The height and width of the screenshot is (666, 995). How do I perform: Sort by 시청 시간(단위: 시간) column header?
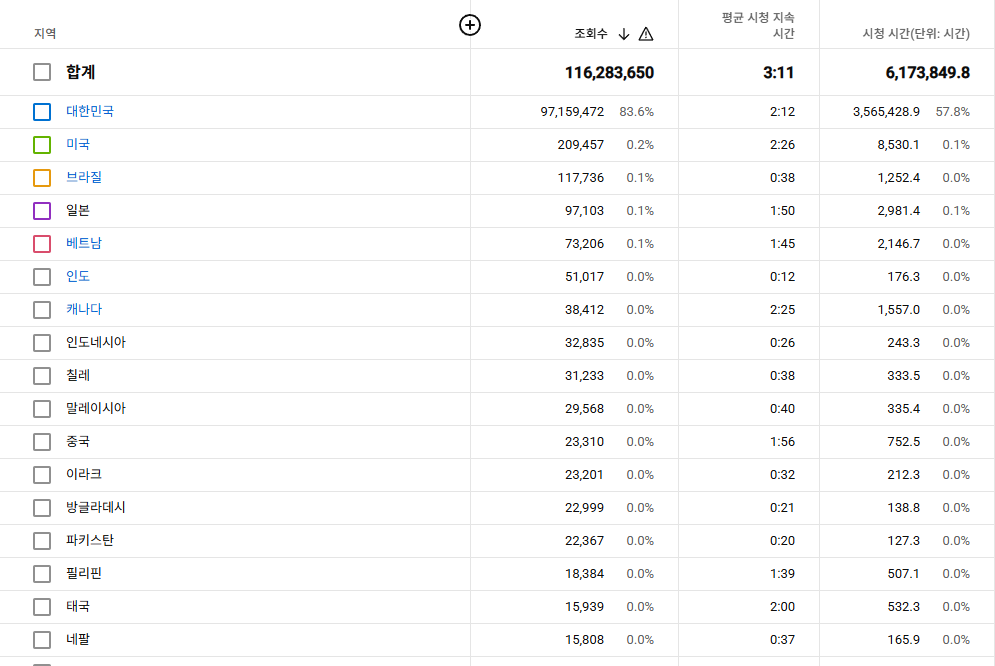click(916, 34)
